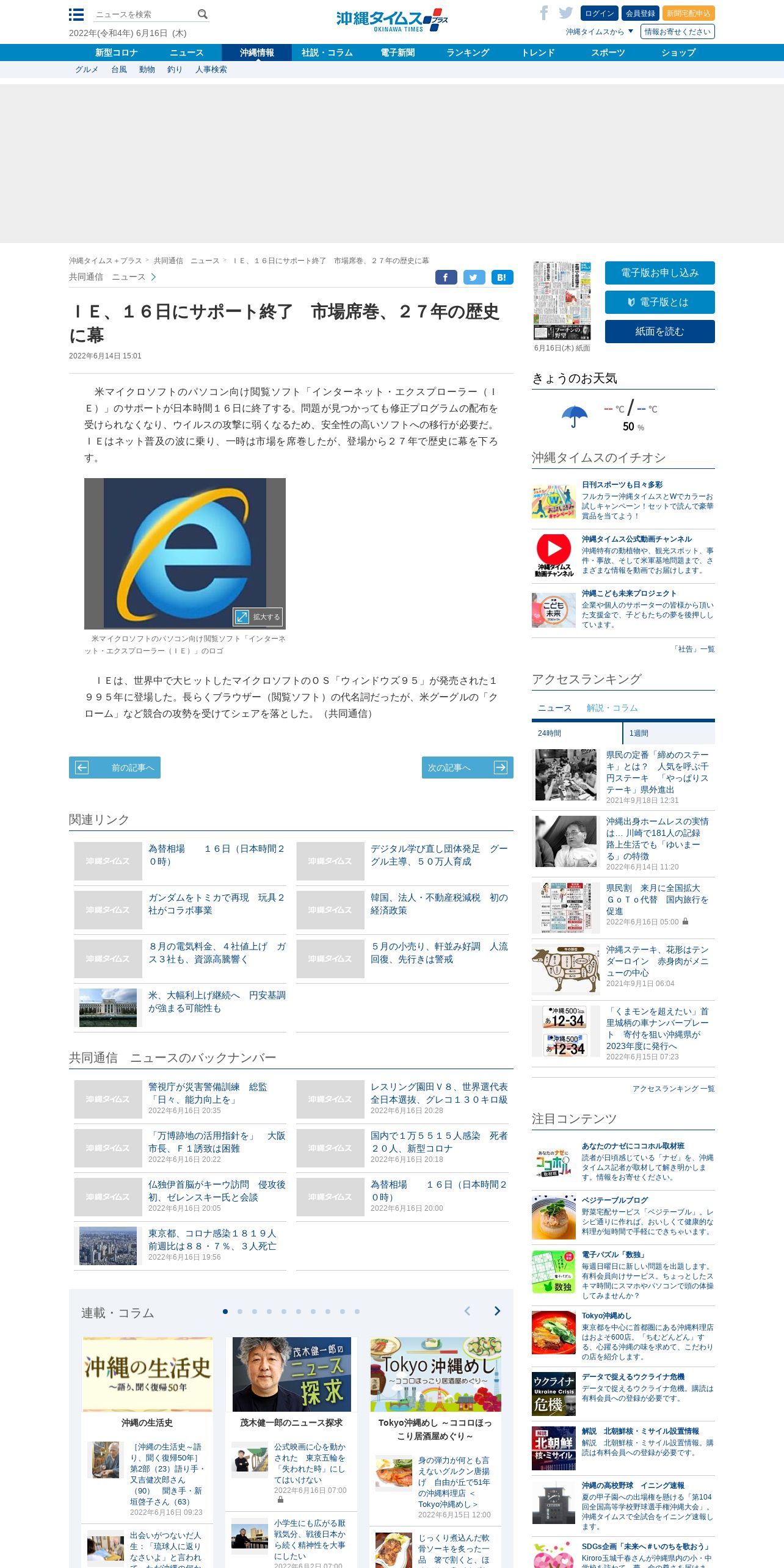The height and width of the screenshot is (1568, 784).
Task: Switch ranking to 24時間 tab
Action: (577, 733)
